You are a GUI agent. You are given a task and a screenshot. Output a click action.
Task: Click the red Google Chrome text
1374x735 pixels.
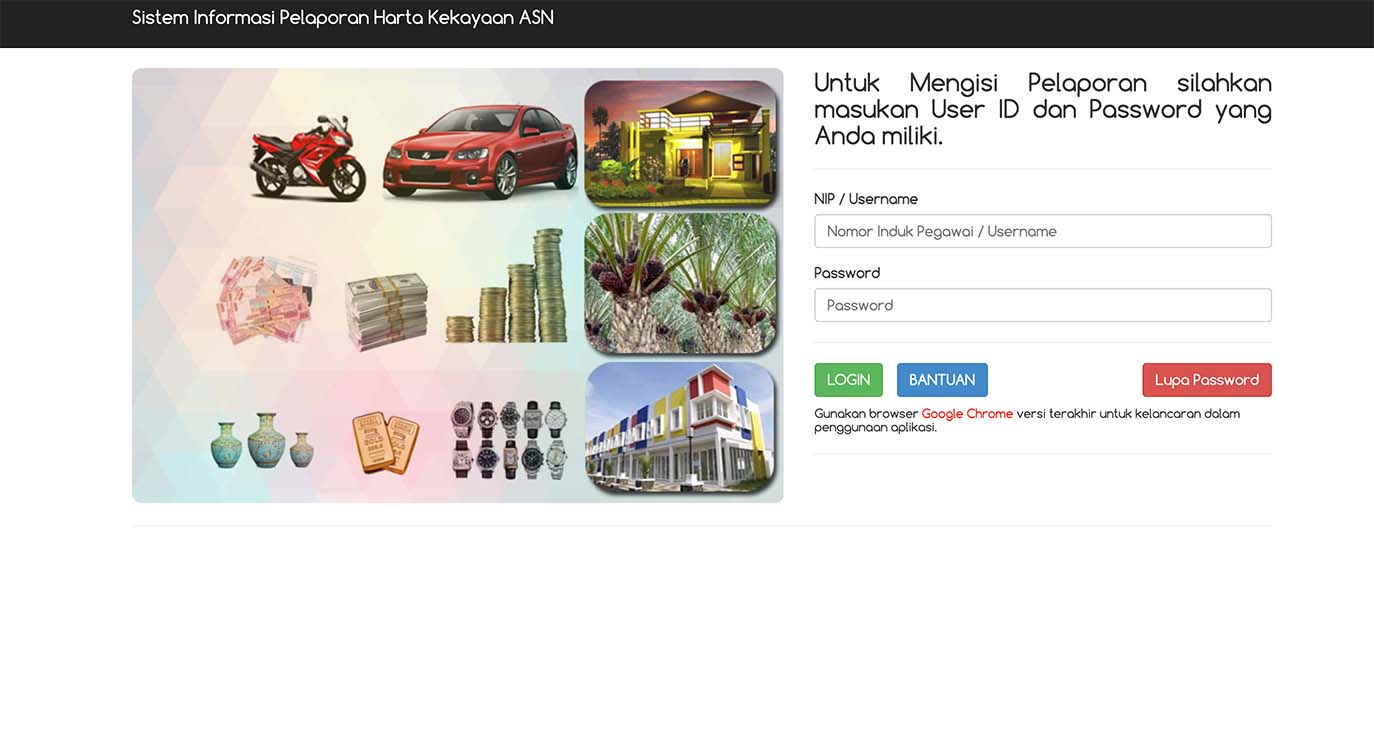coord(967,414)
